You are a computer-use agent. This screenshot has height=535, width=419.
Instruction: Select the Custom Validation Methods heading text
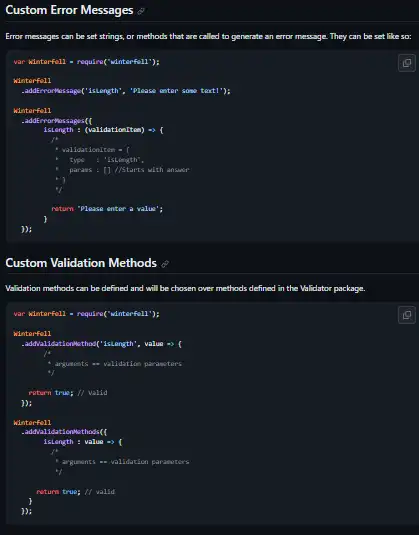point(81,263)
